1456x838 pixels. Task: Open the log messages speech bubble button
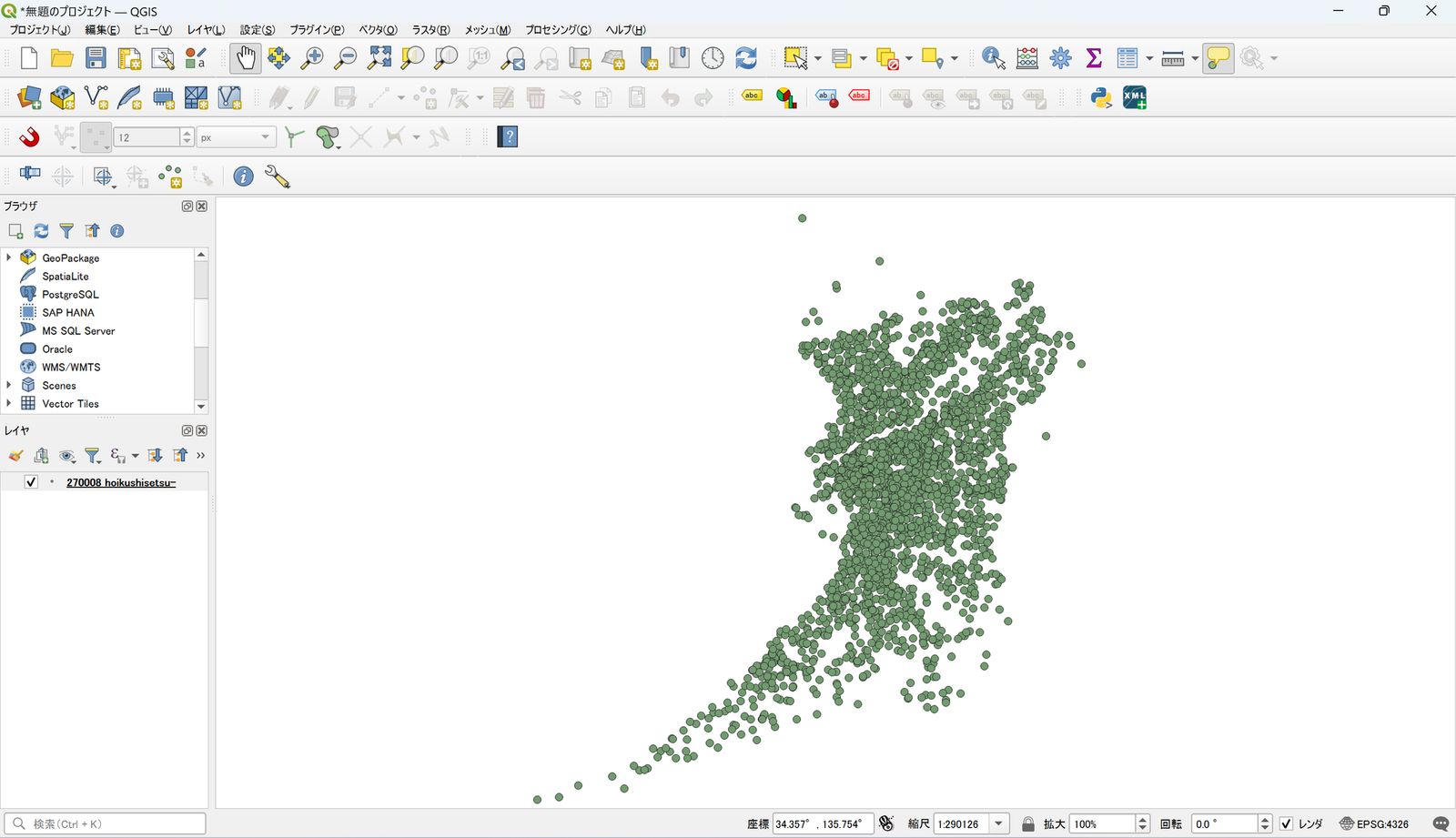(x=1441, y=823)
